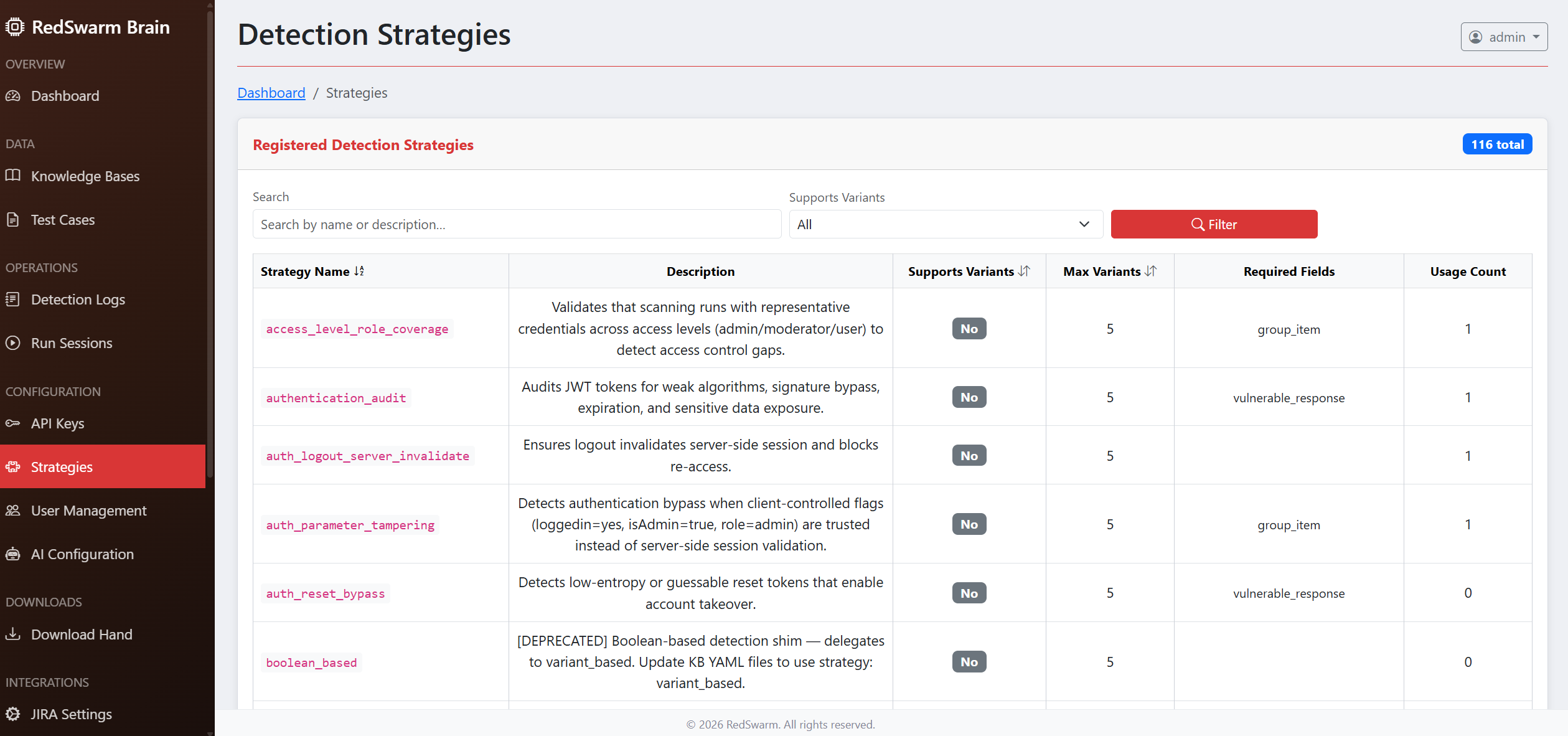
Task: Click the Run Sessions play icon
Action: point(12,342)
